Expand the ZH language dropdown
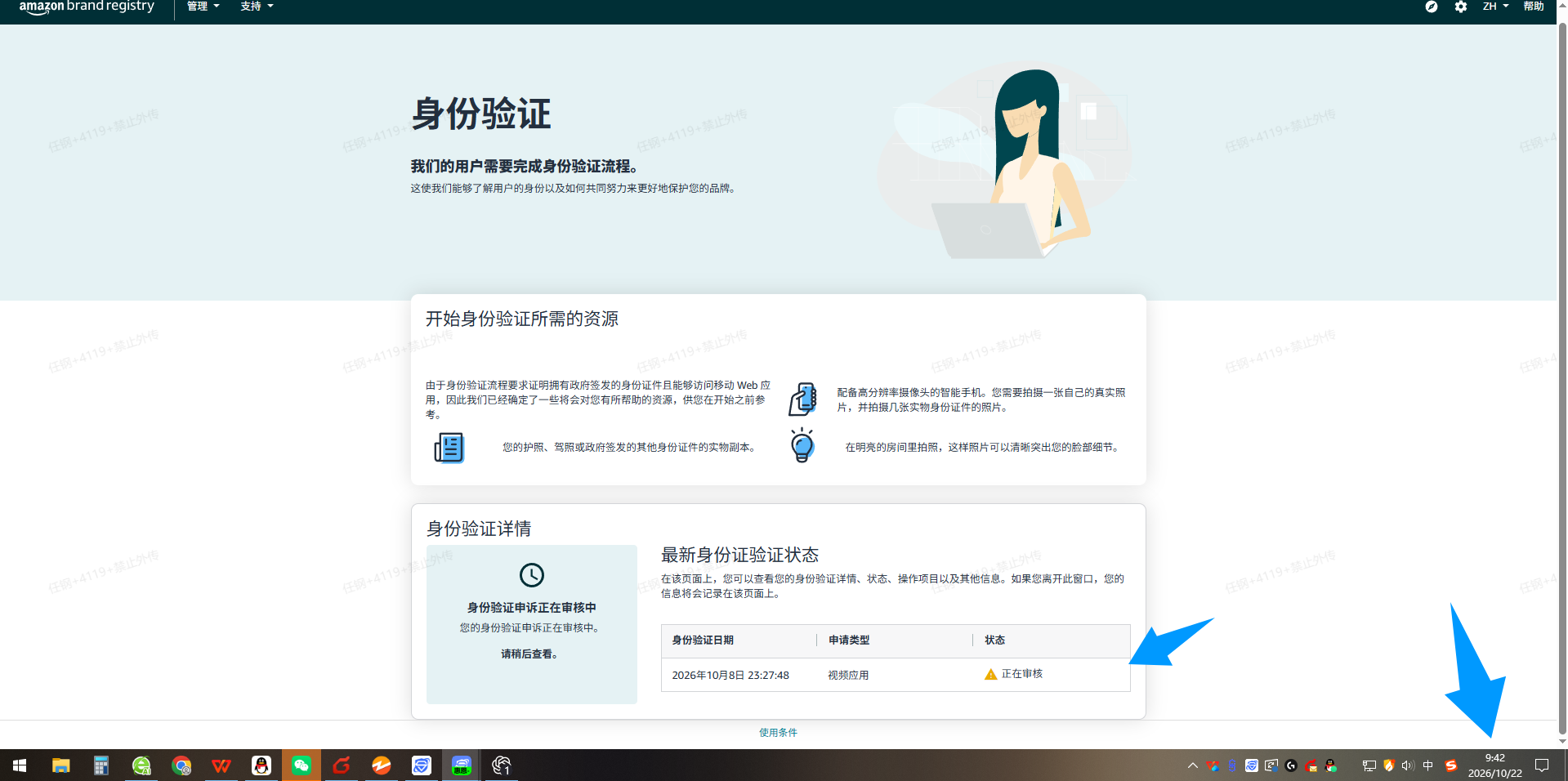The height and width of the screenshot is (781, 1568). click(1495, 7)
